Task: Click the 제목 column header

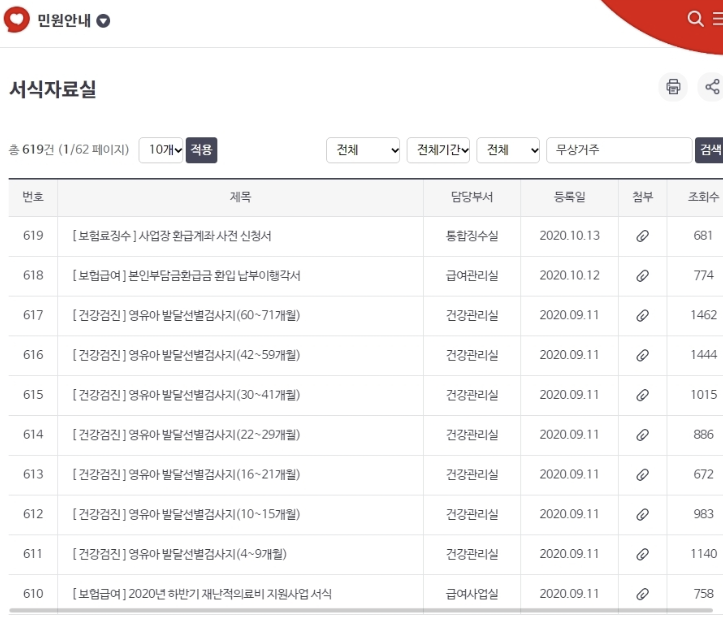Action: click(x=241, y=197)
